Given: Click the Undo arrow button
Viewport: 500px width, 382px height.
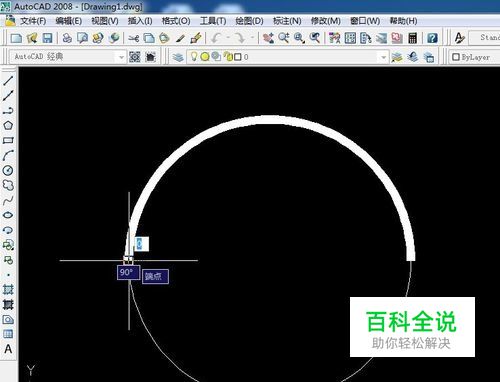Looking at the screenshot, I should [217, 38].
